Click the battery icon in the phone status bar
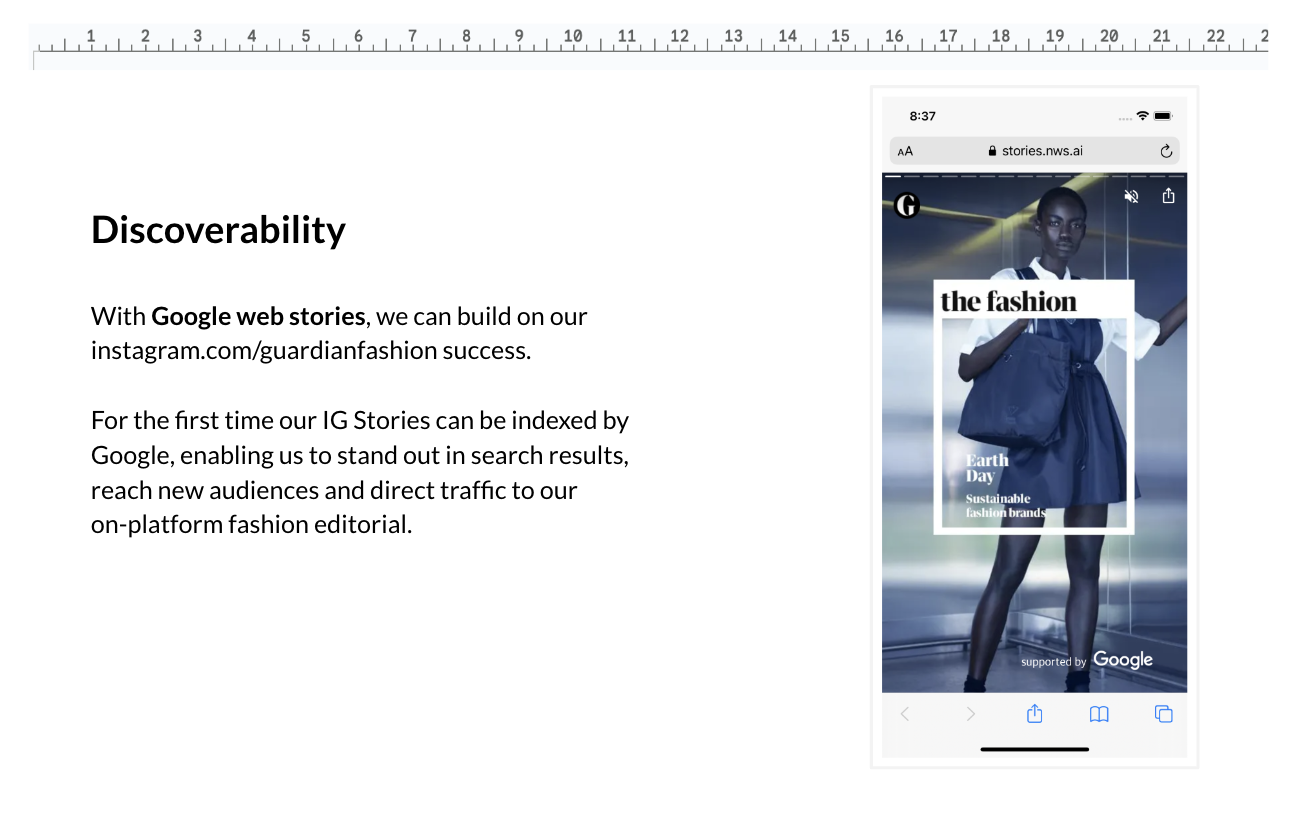This screenshot has width=1304, height=822. pos(1162,116)
